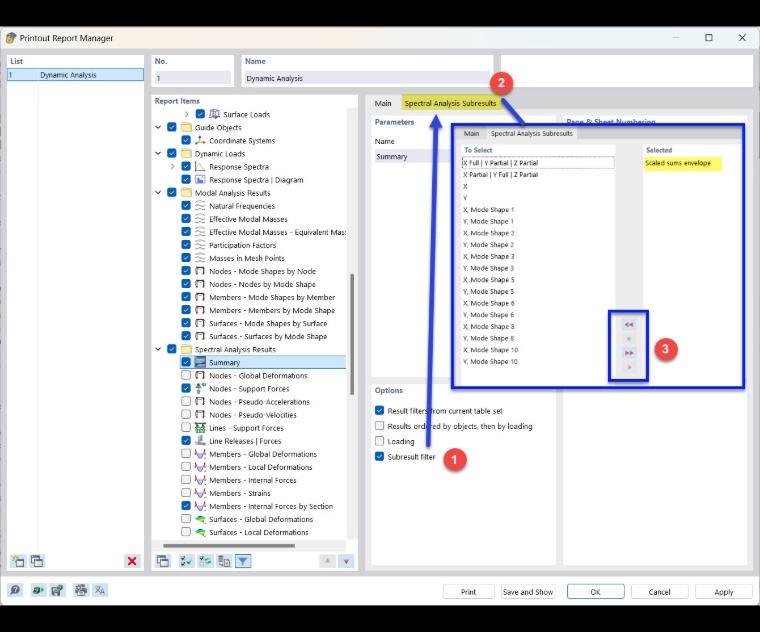Viewport: 760px width, 632px height.
Task: Click the save template icon in bottom bar
Action: 57,590
